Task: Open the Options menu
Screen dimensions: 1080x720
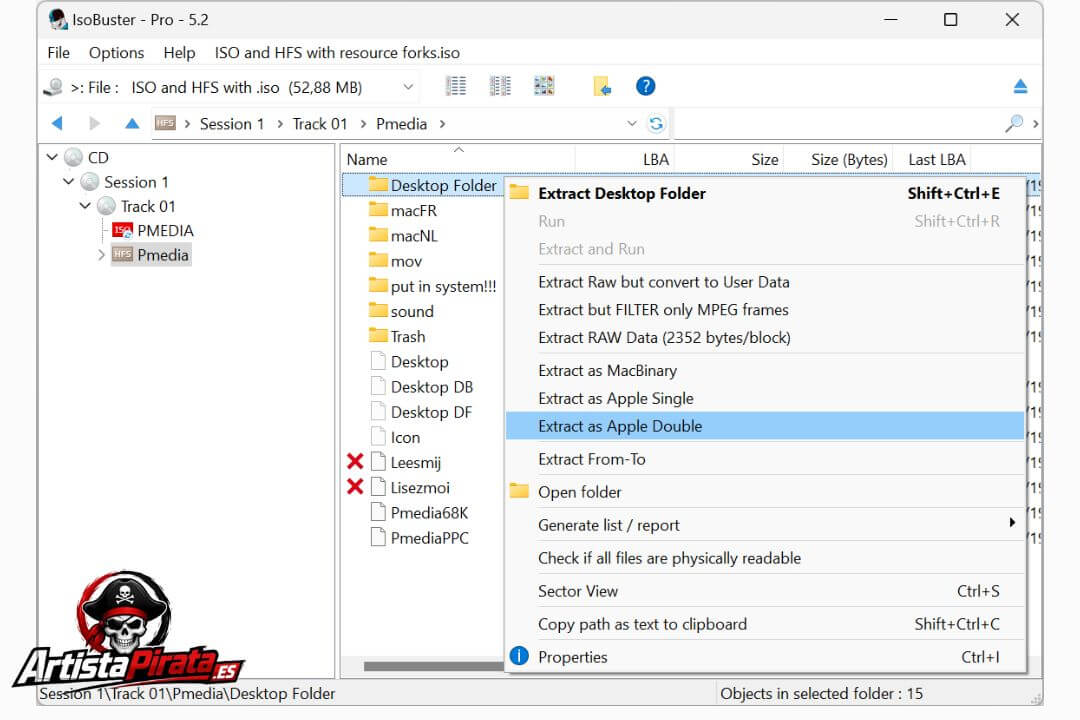Action: coord(116,52)
